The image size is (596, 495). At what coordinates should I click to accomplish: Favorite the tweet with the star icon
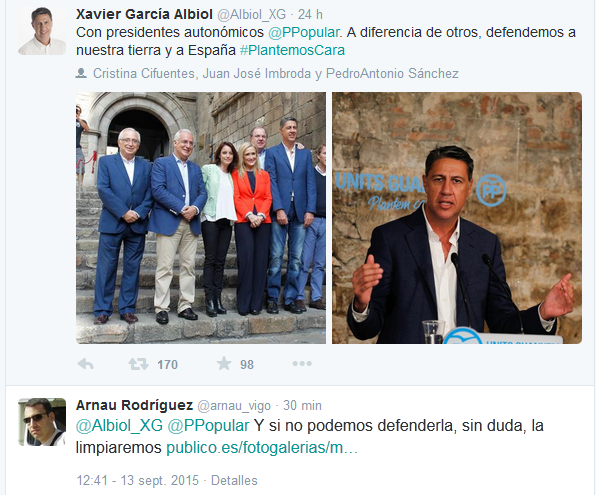[x=224, y=364]
